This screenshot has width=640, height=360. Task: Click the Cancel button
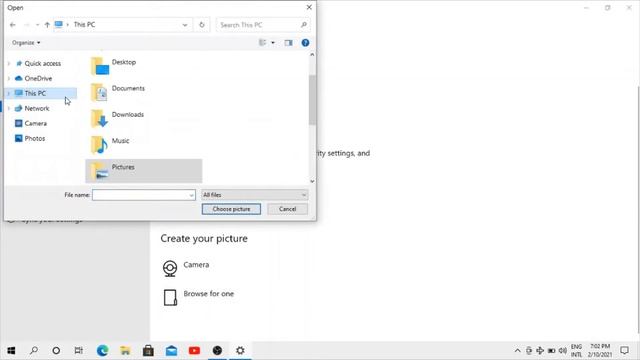pyautogui.click(x=287, y=209)
